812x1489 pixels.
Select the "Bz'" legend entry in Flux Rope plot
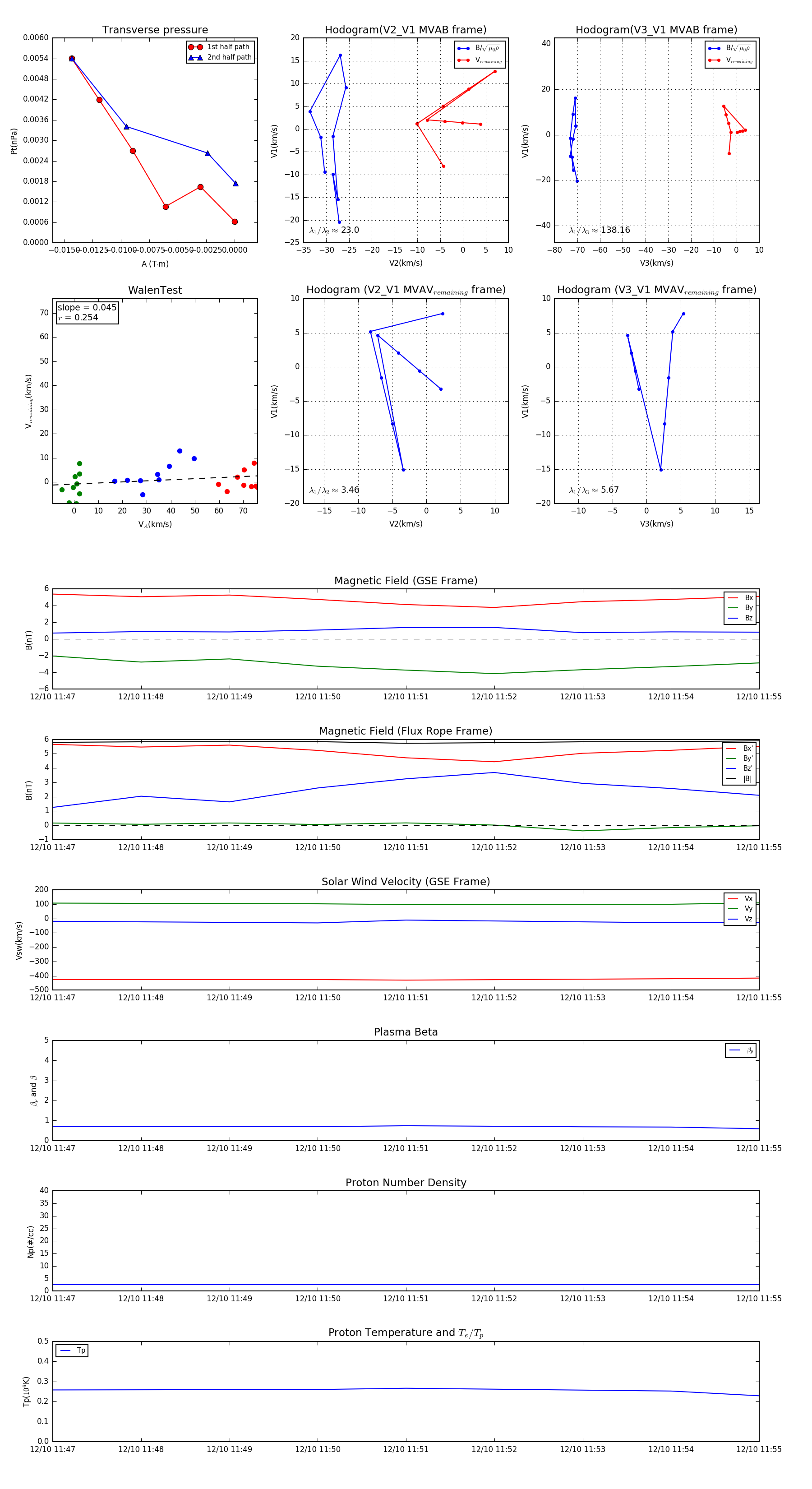(x=740, y=768)
